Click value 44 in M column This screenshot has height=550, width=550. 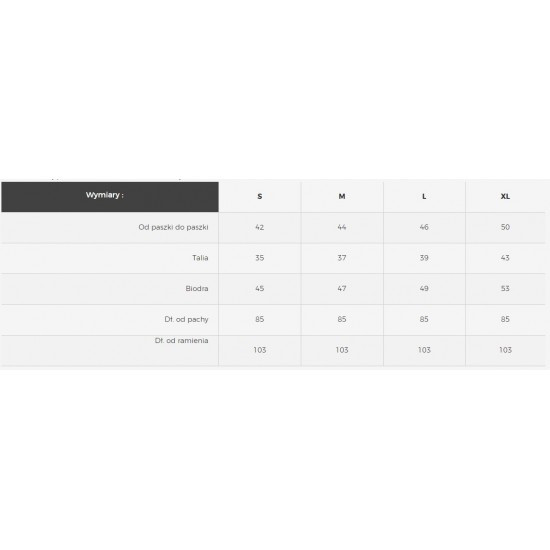pos(342,227)
